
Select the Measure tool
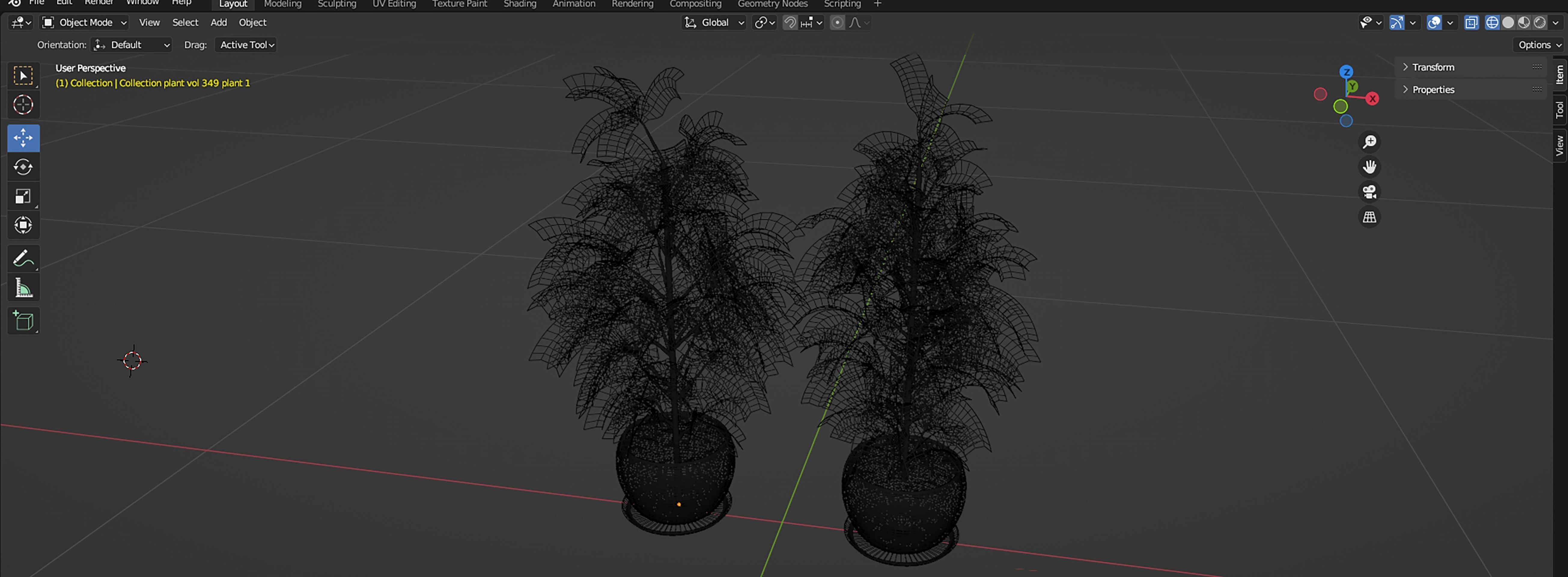point(23,288)
